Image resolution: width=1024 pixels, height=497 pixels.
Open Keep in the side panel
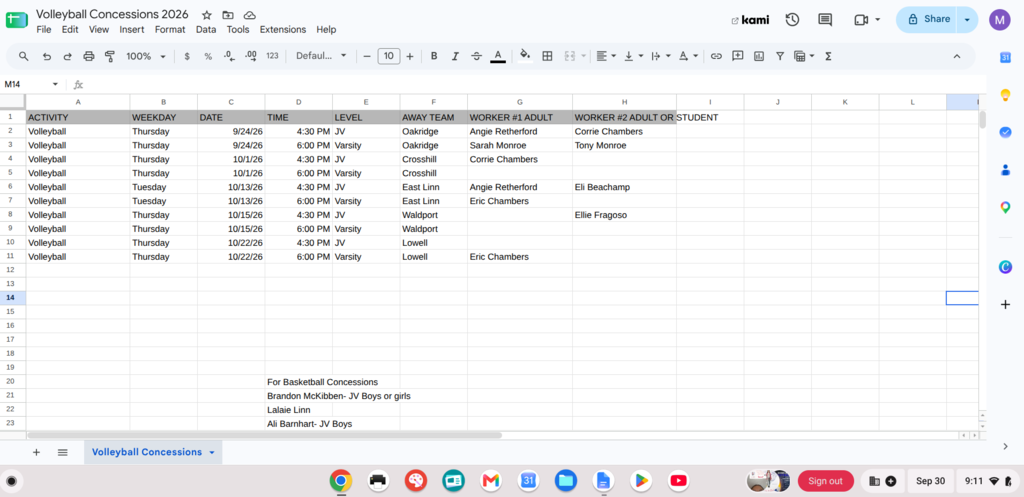point(1005,95)
